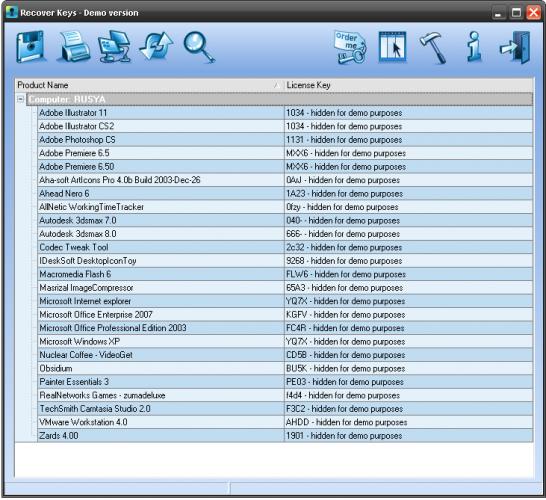The width and height of the screenshot is (546, 500).
Task: Select Painter Essentials 3 row
Action: [x=285, y=382]
